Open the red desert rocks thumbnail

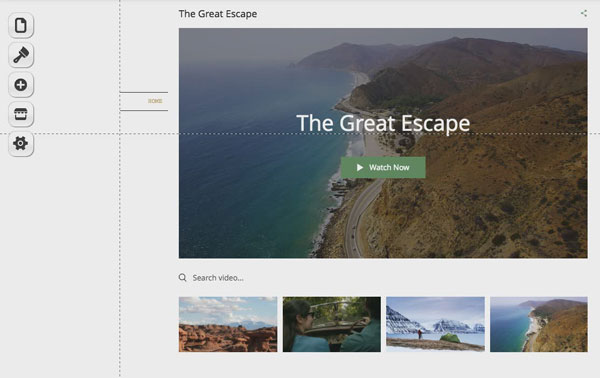228,324
